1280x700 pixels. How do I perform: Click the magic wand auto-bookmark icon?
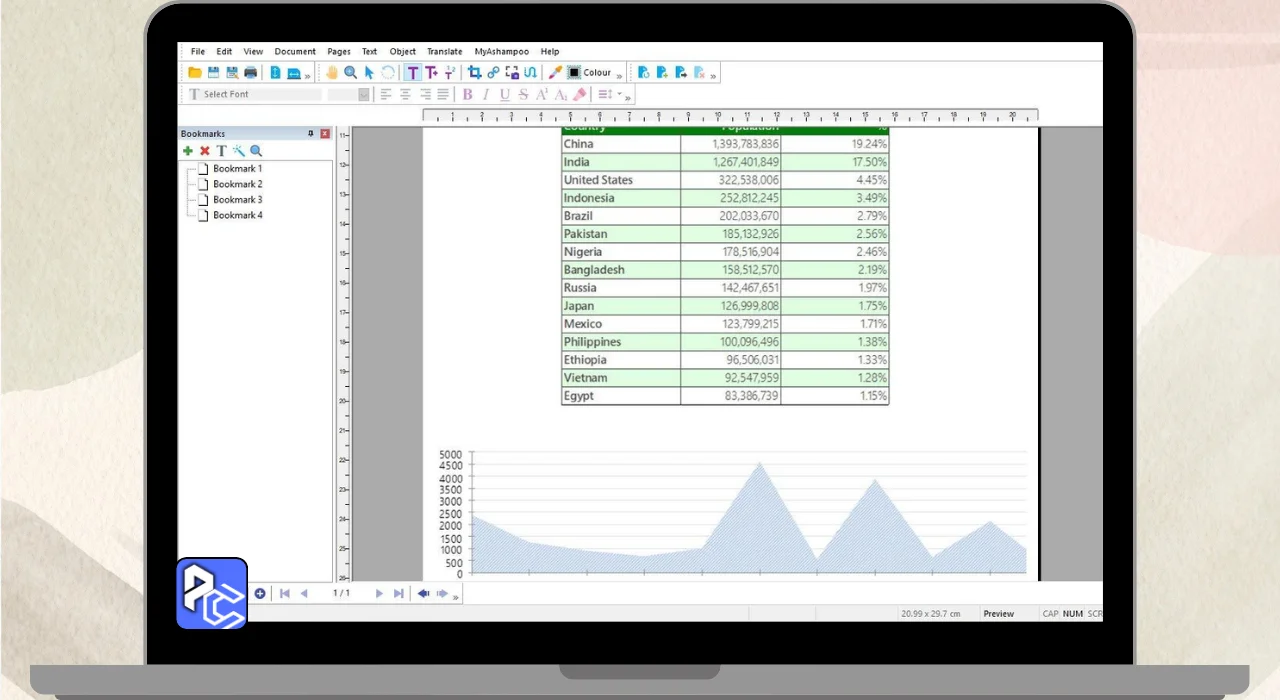[239, 151]
